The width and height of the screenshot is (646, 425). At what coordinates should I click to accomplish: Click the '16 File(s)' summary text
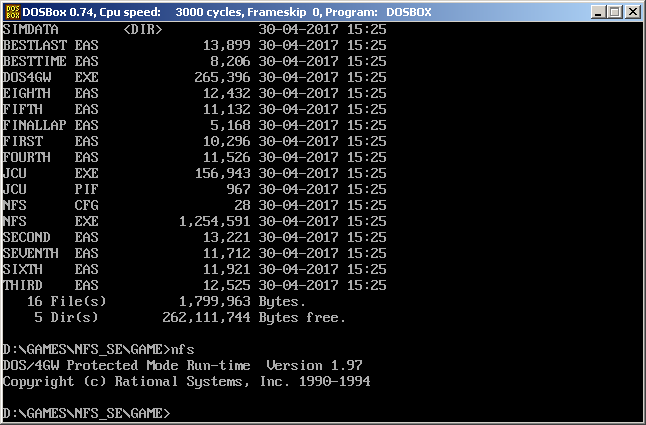click(x=67, y=301)
